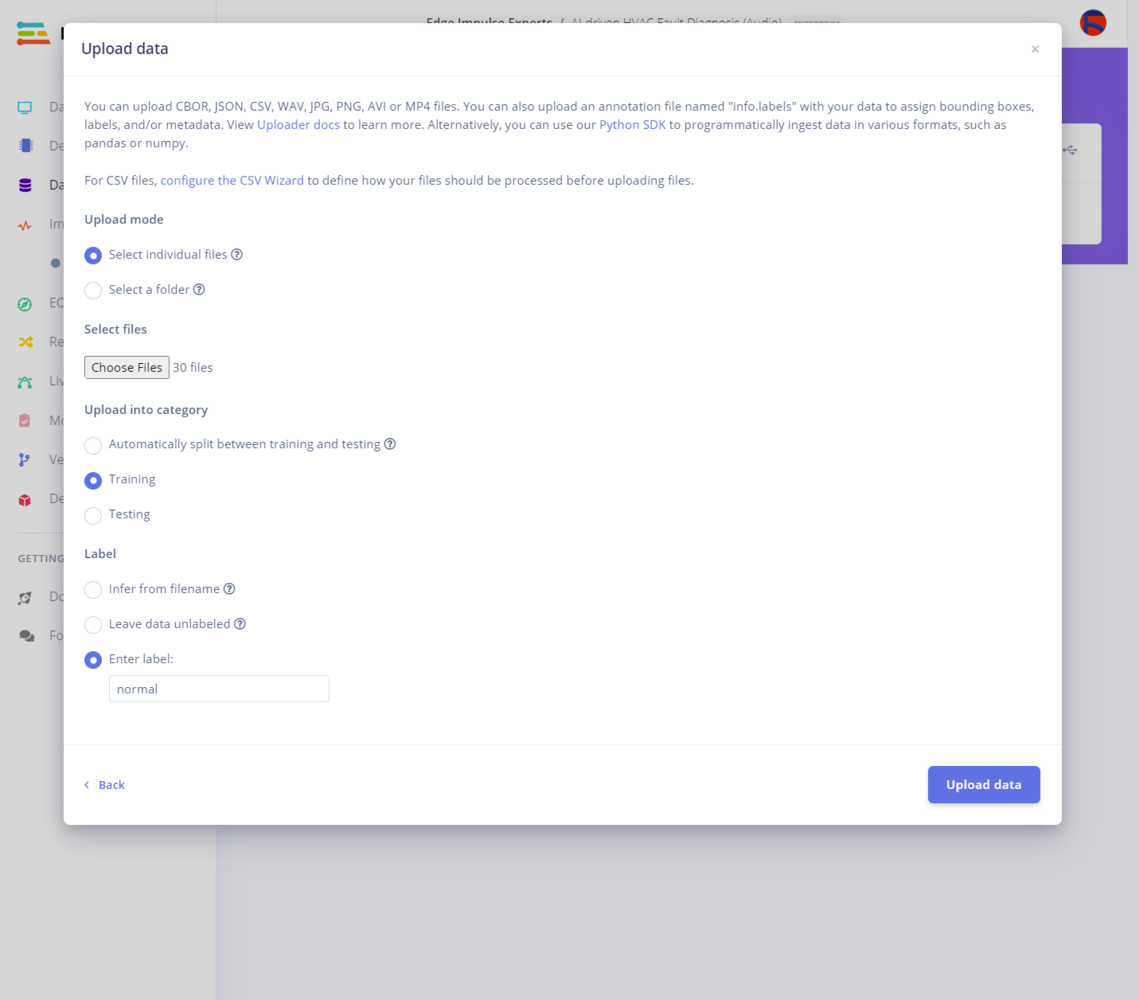Click the Upload data button
The image size is (1139, 1000).
click(x=984, y=784)
